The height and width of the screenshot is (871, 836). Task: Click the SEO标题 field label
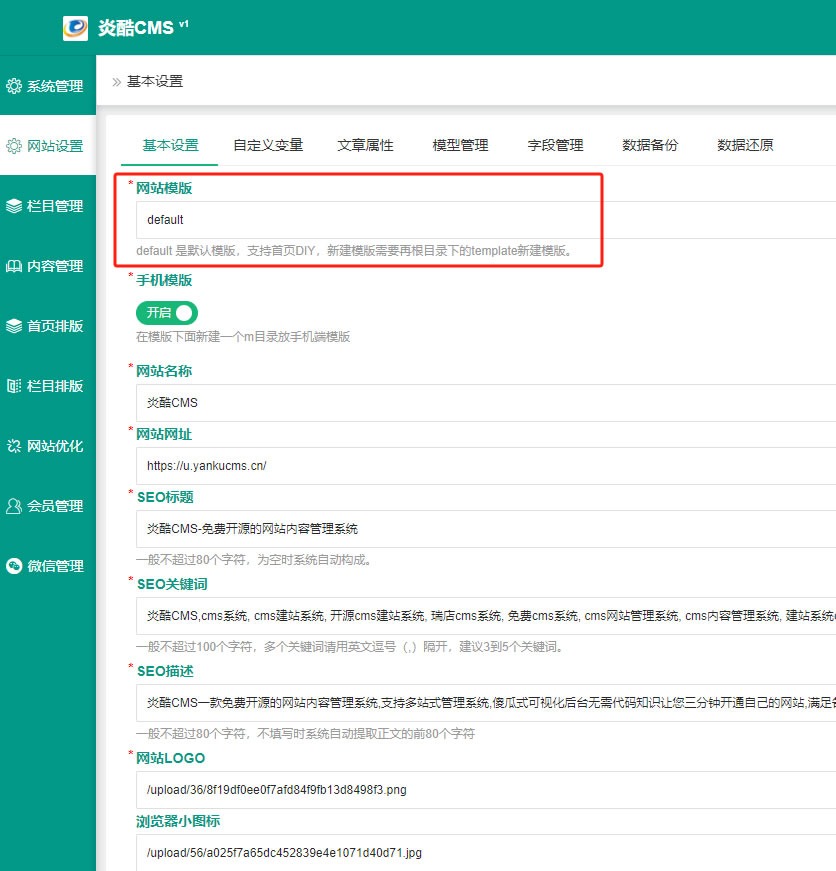point(165,497)
